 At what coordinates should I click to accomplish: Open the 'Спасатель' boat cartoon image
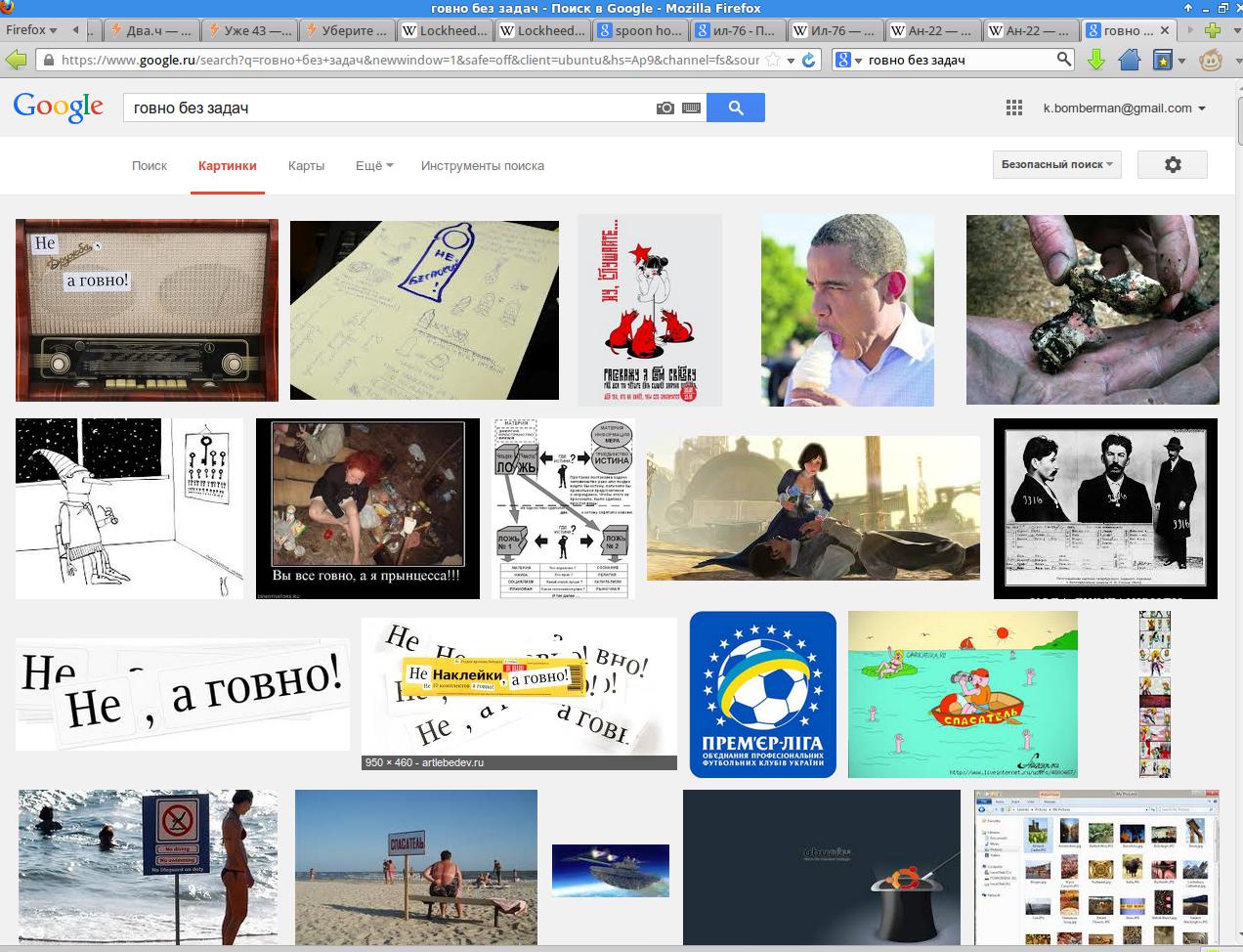(x=963, y=694)
